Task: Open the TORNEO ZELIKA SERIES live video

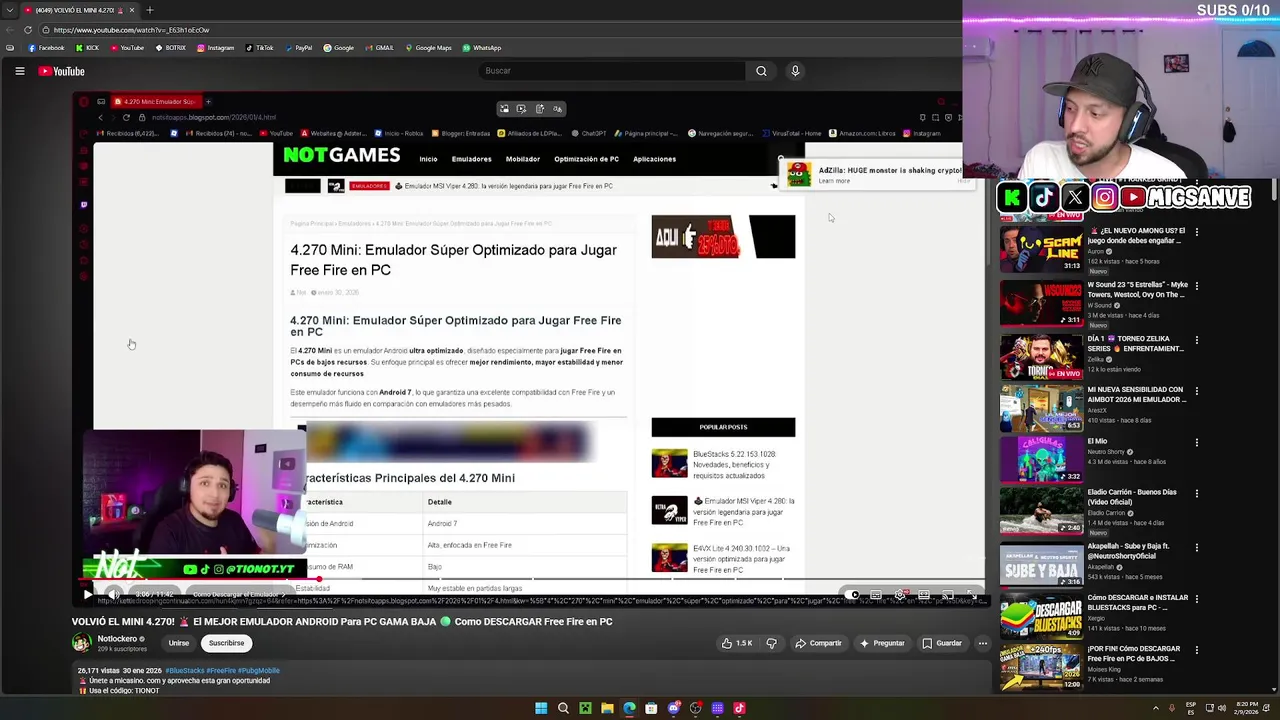Action: click(1041, 356)
